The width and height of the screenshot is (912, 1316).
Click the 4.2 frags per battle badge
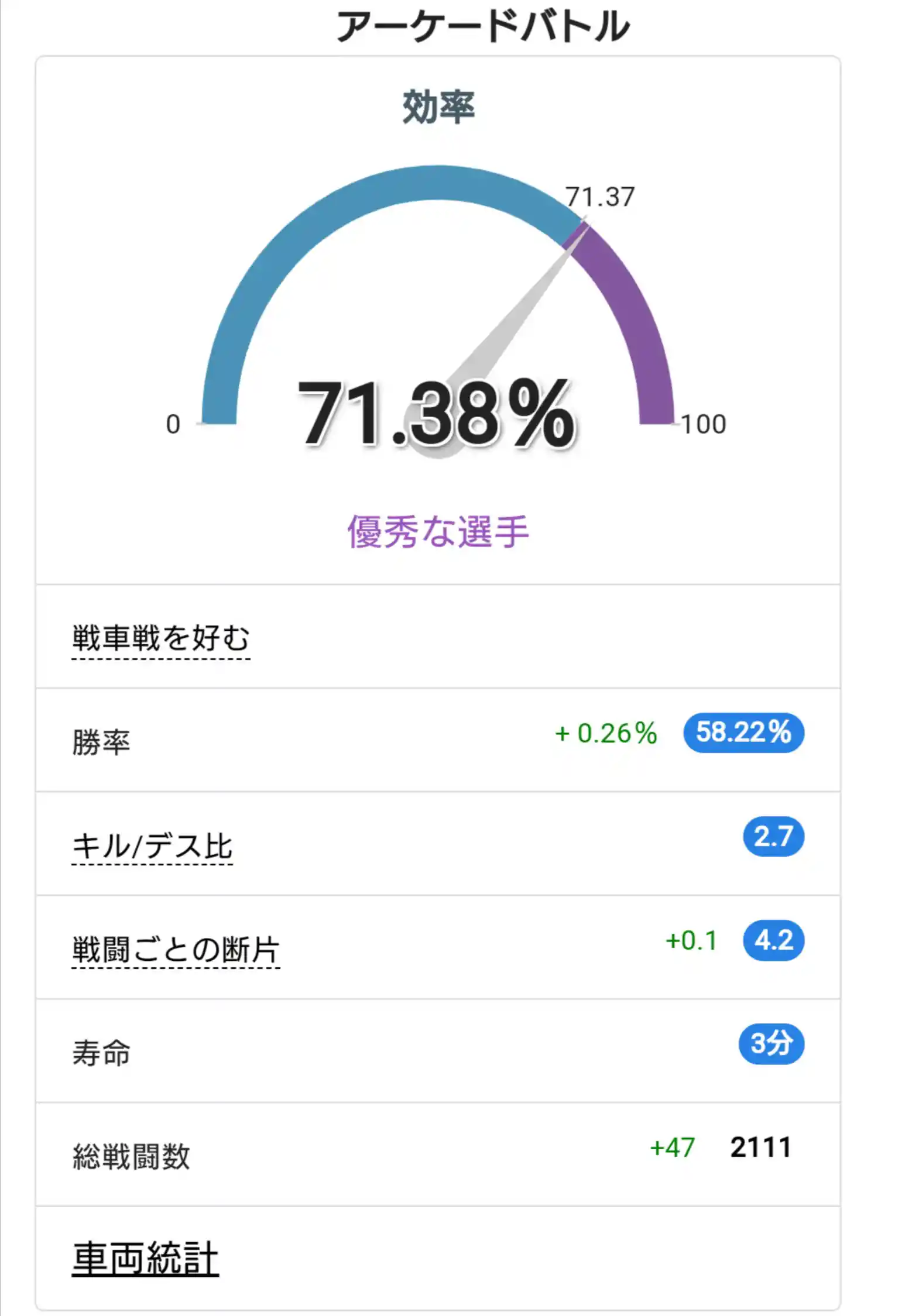773,940
